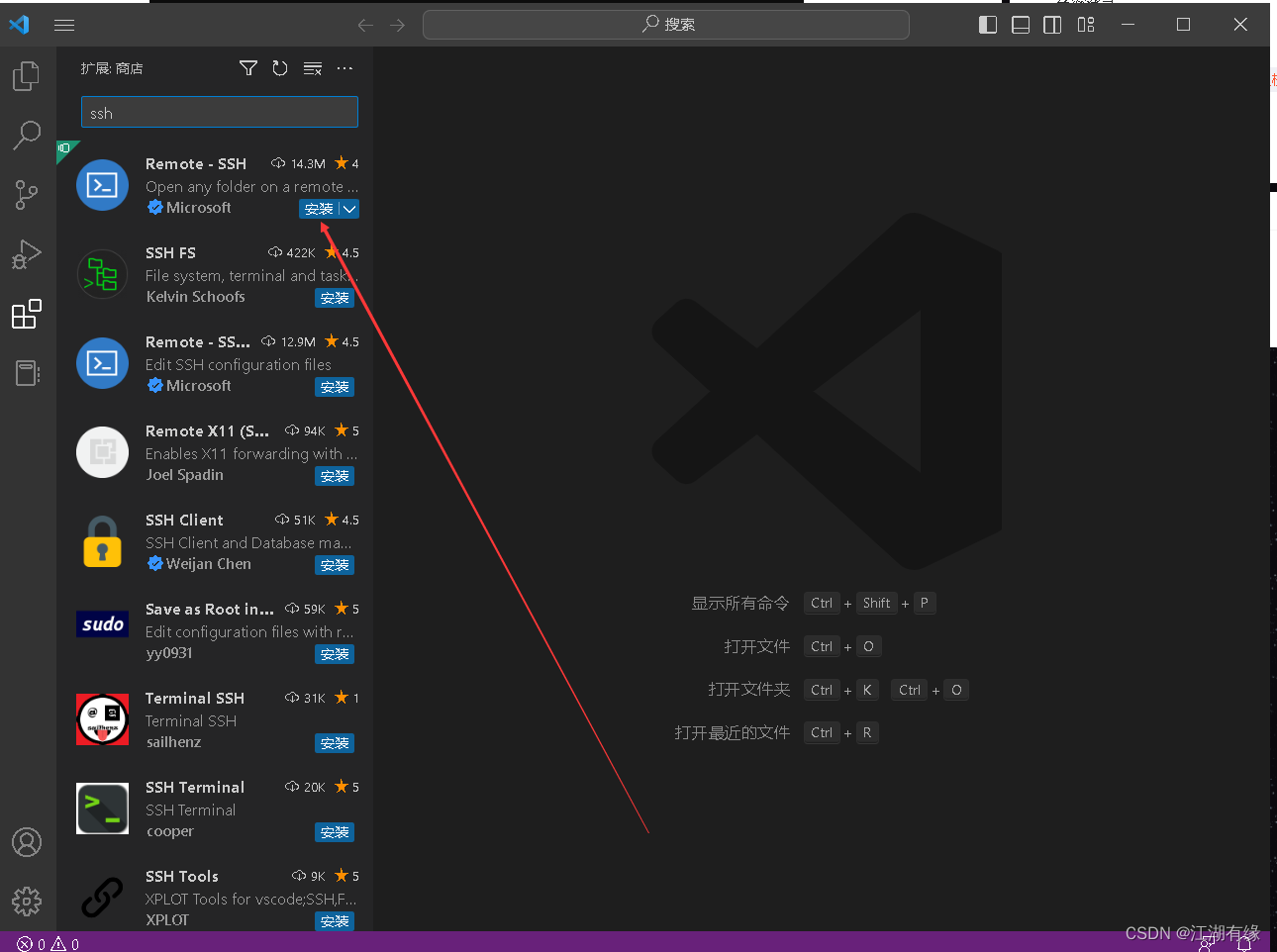Open the hamburger application menu
1277x952 pixels.
(64, 25)
